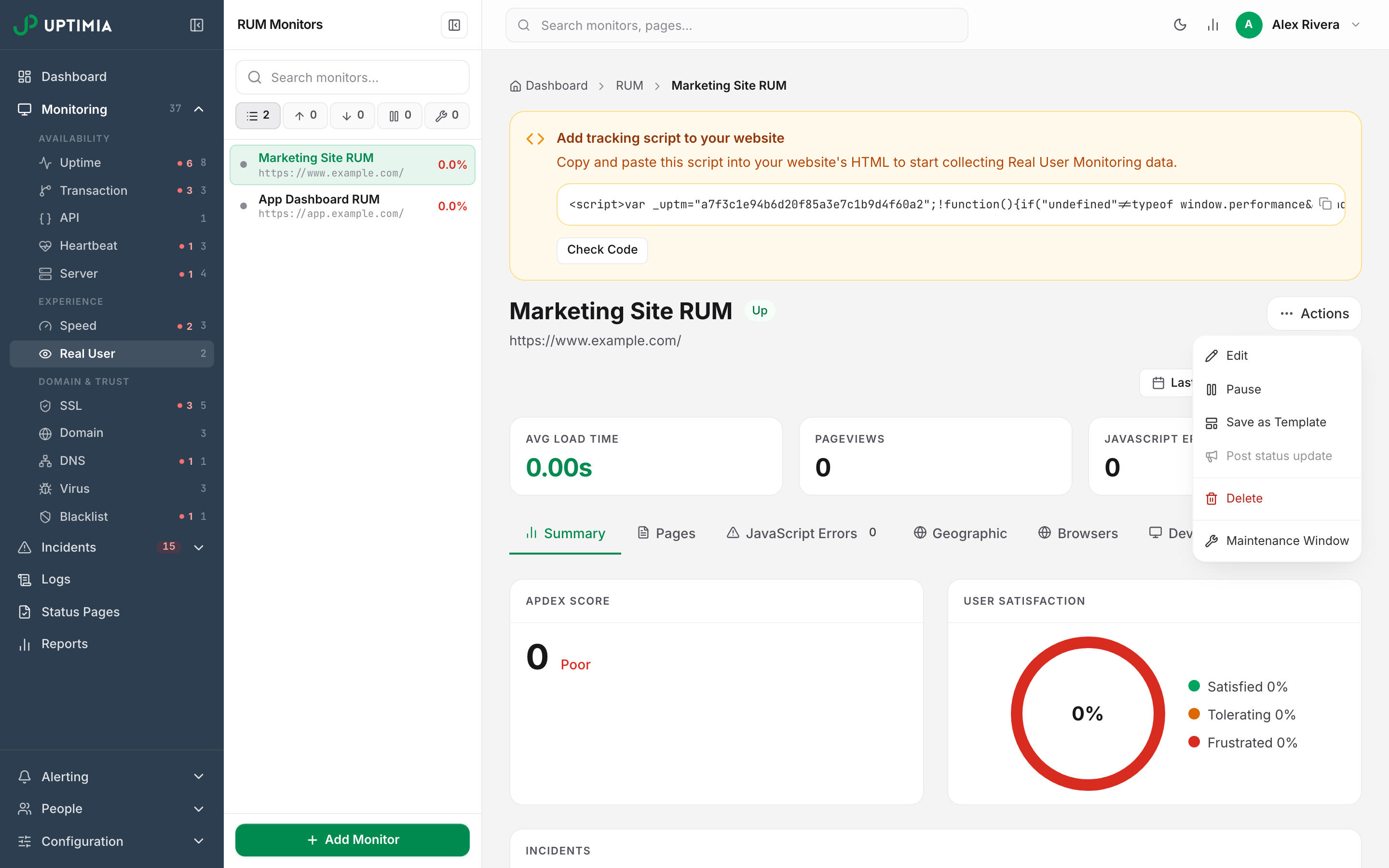Open the Domain monitors section

112,433
